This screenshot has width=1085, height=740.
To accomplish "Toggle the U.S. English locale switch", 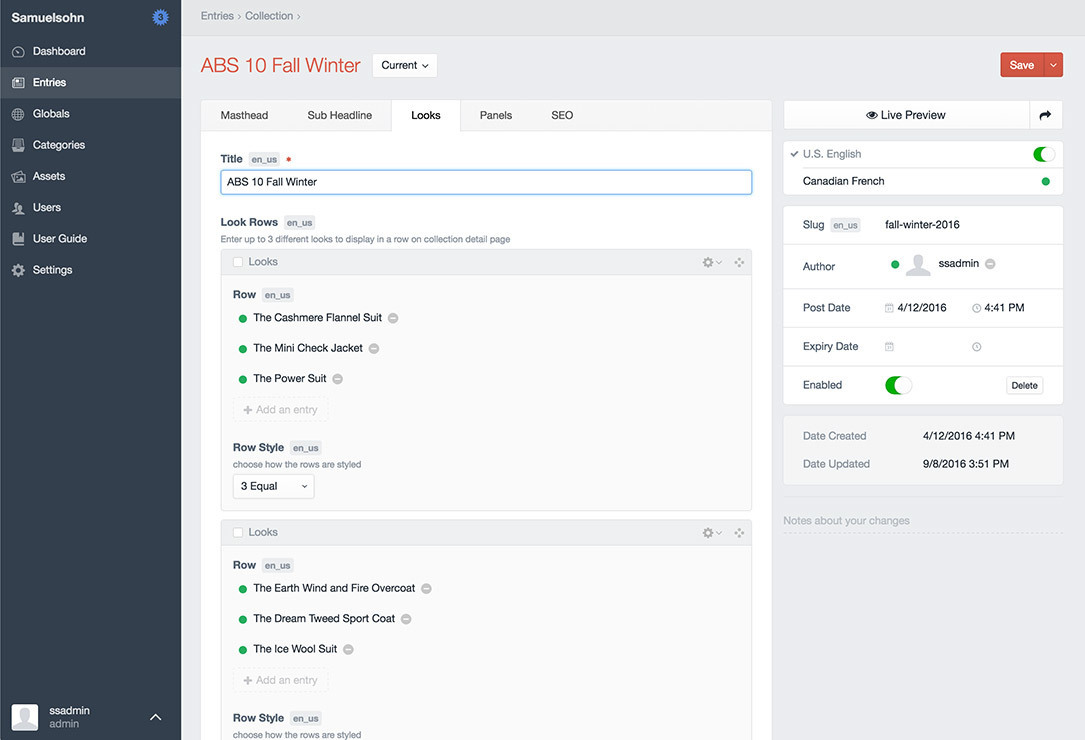I will (1044, 154).
